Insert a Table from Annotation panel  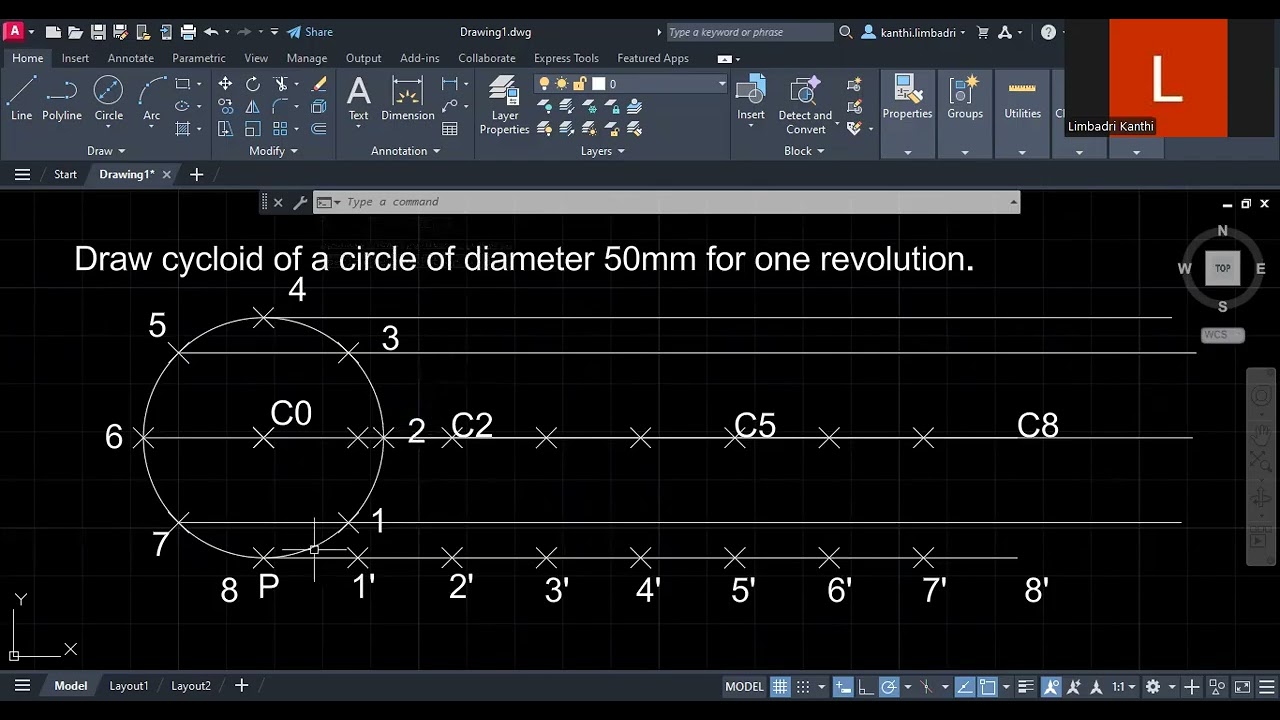(x=450, y=129)
